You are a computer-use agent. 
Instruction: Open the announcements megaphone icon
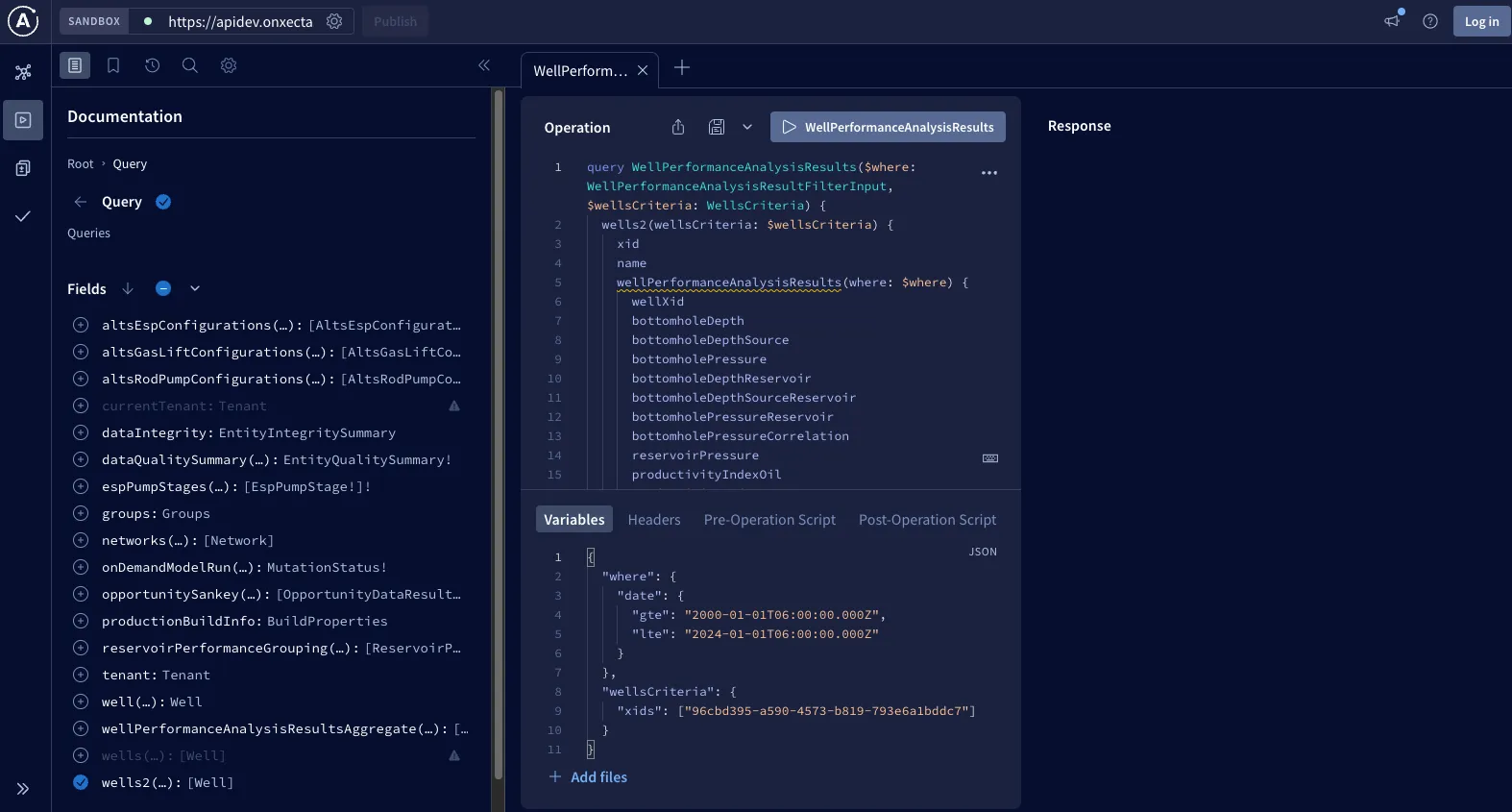[x=1393, y=20]
